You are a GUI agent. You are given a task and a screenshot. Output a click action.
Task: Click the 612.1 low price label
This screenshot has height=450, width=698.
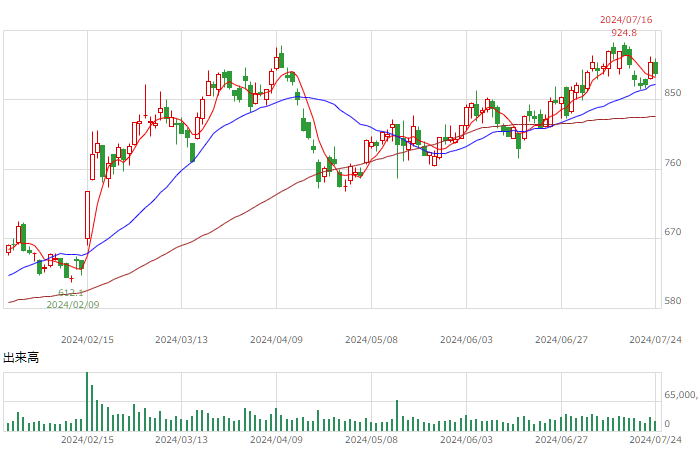click(x=71, y=292)
